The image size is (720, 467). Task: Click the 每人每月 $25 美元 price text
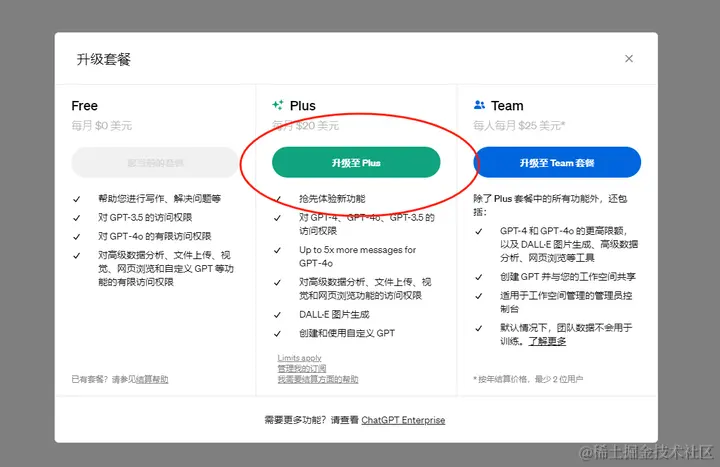click(519, 125)
